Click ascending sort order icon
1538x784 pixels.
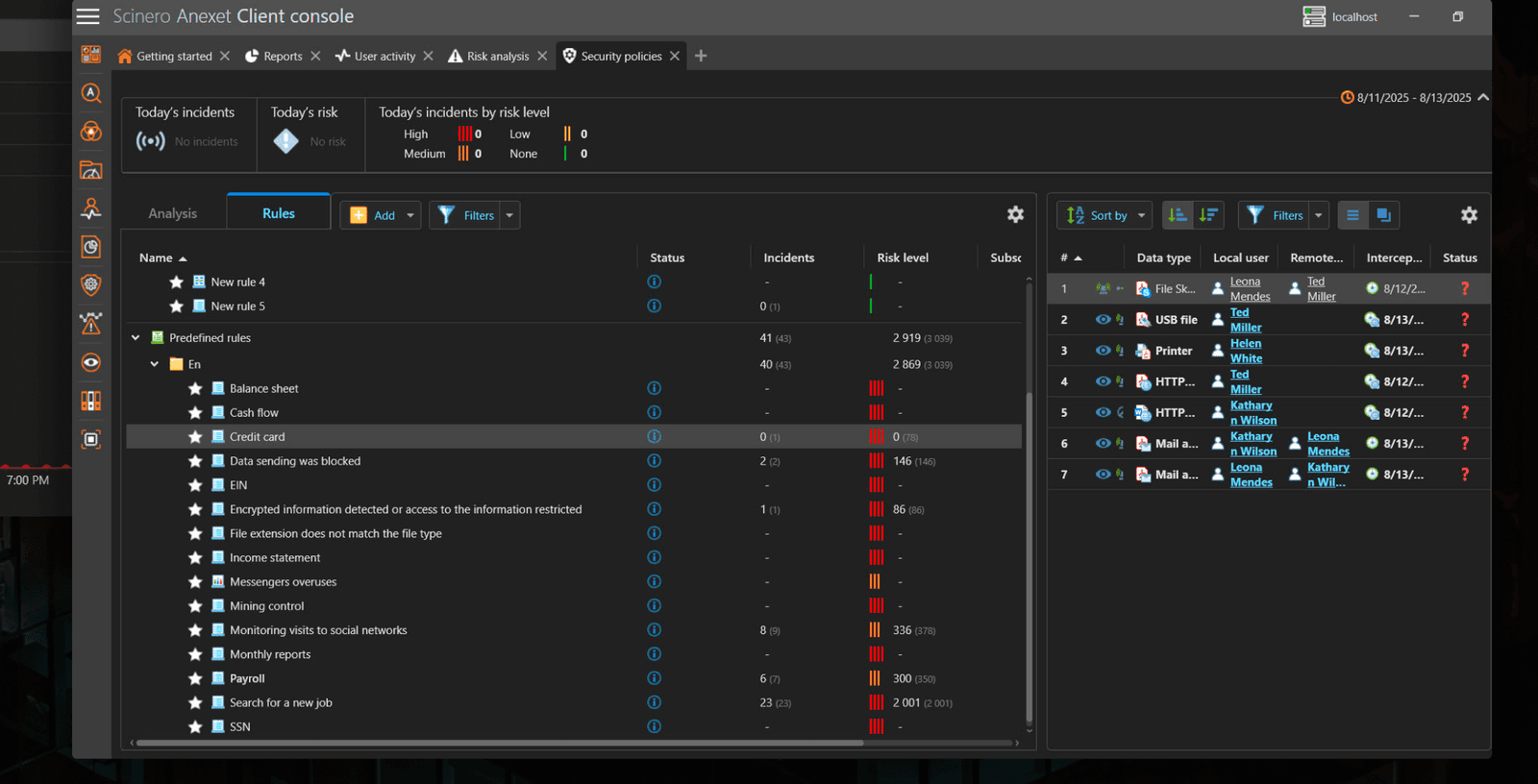point(1178,215)
